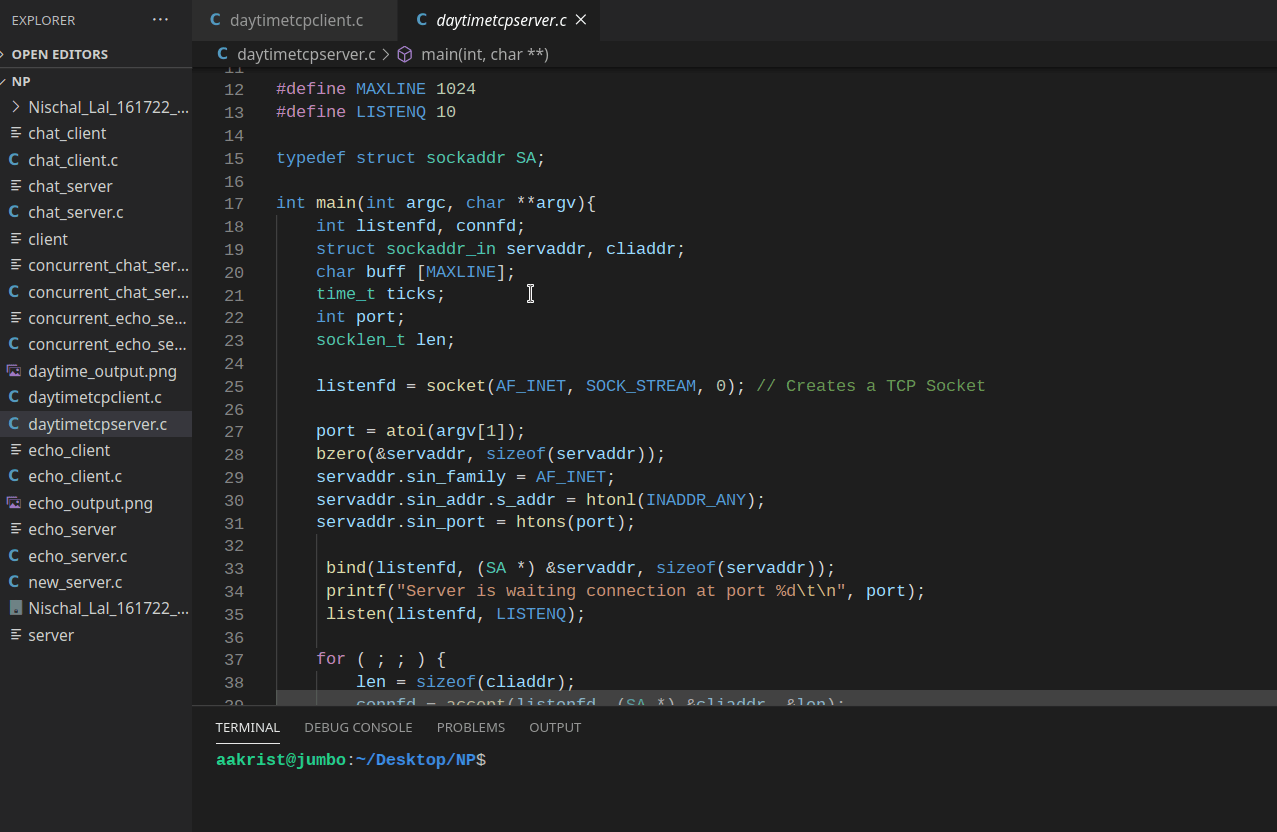This screenshot has width=1277, height=832.
Task: Click the "time_t ticks;" declaration
Action: point(381,294)
